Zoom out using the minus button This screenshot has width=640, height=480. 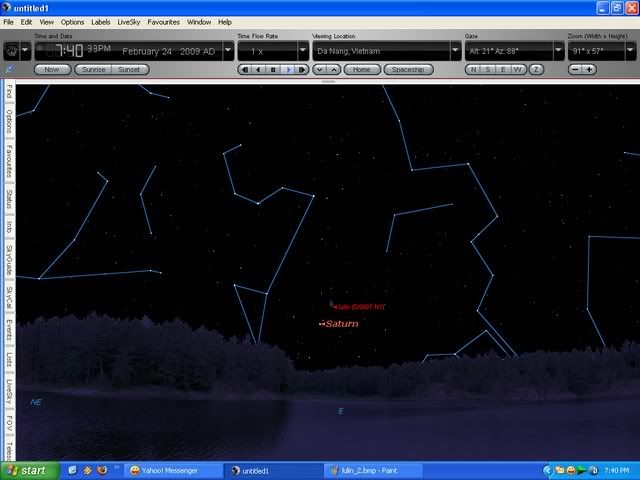(x=575, y=70)
